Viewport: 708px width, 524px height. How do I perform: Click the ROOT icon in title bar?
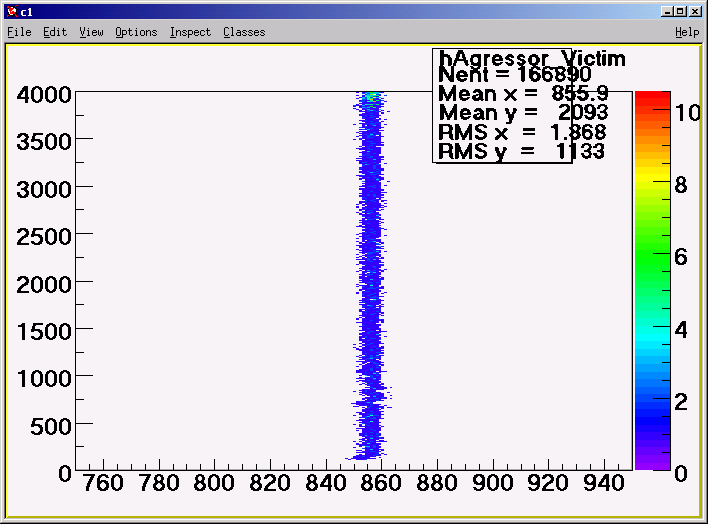click(x=12, y=12)
